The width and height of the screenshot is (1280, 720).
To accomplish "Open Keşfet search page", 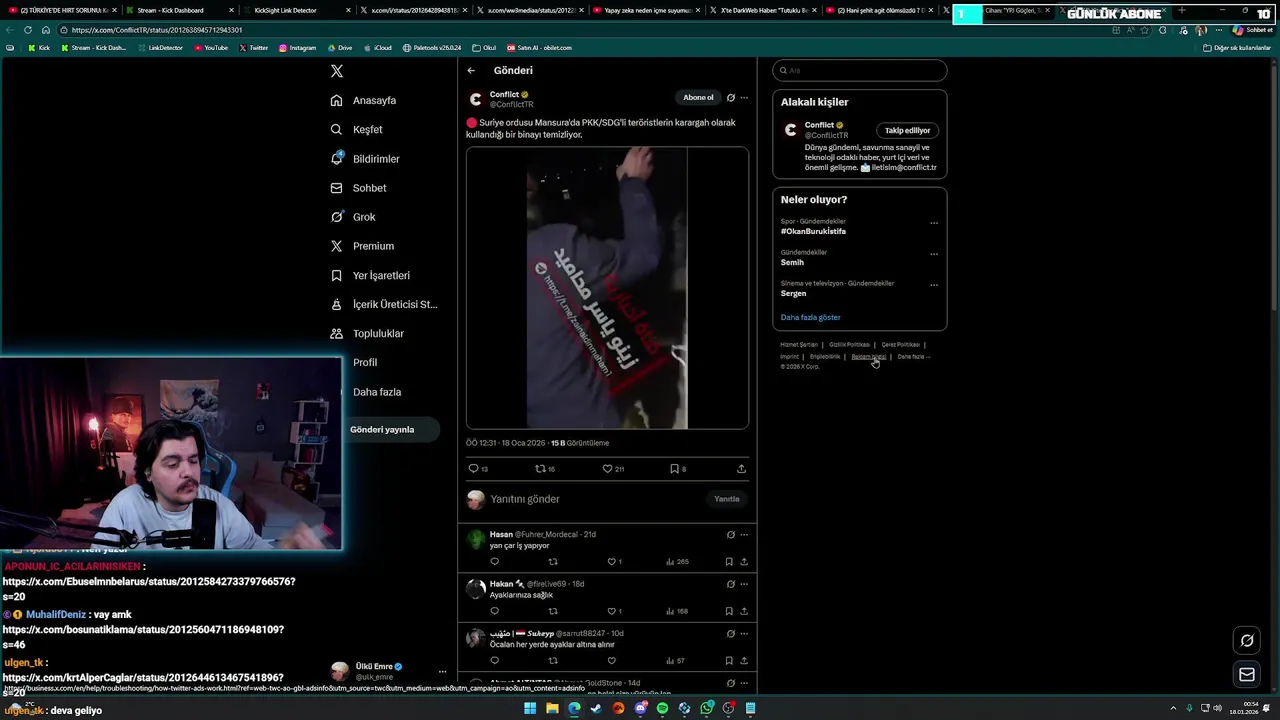I will tap(357, 129).
